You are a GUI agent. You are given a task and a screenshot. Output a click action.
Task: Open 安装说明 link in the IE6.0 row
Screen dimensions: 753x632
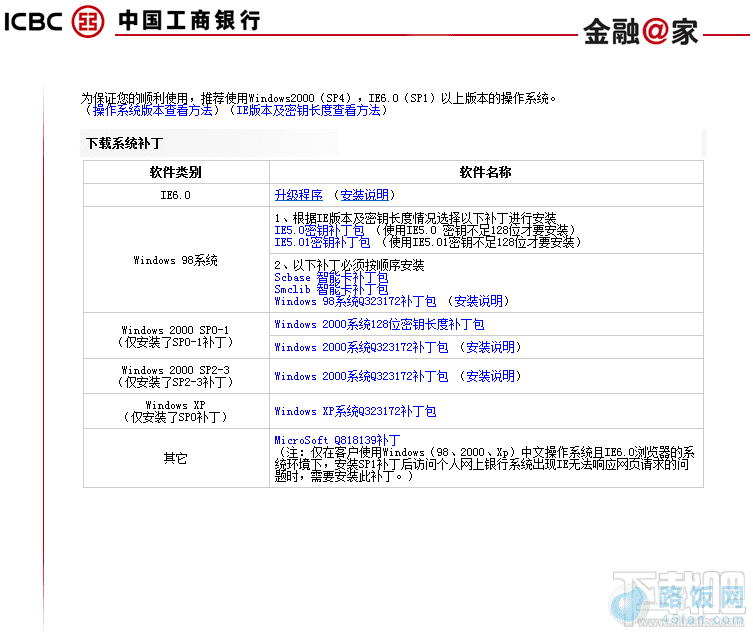click(x=364, y=195)
